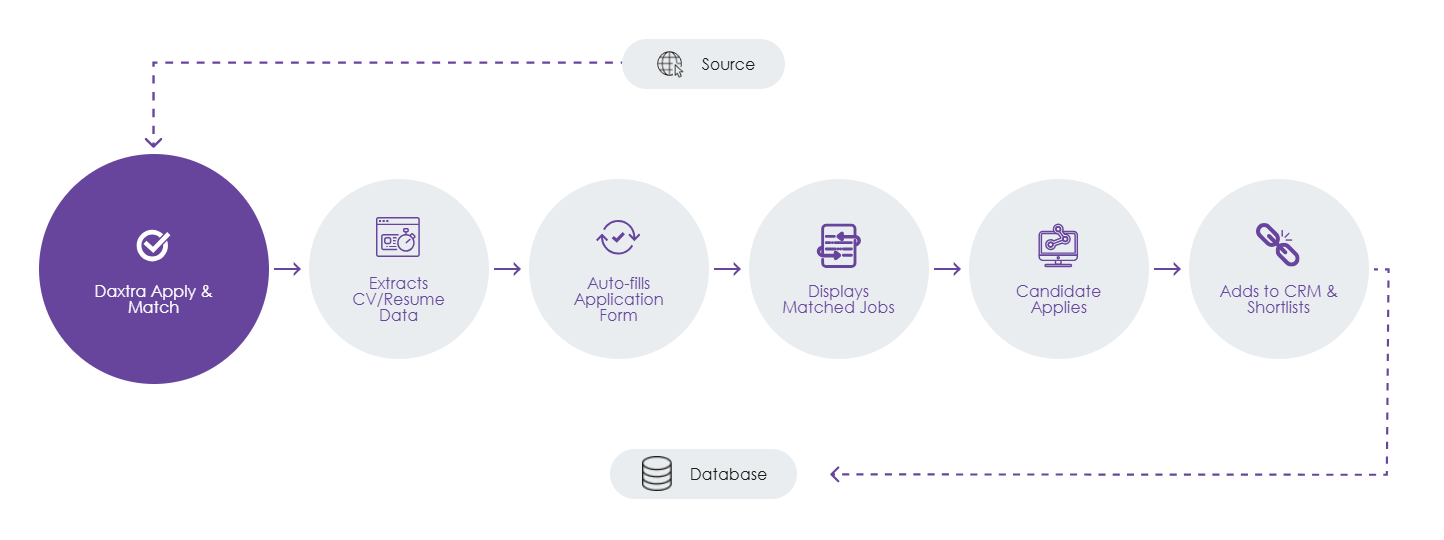Click the "Source" text label
1444x540 pixels.
coord(727,64)
